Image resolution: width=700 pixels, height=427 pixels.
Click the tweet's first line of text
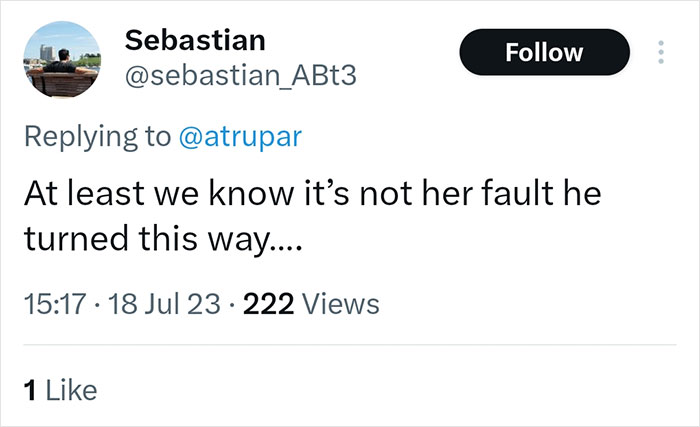pyautogui.click(x=311, y=193)
